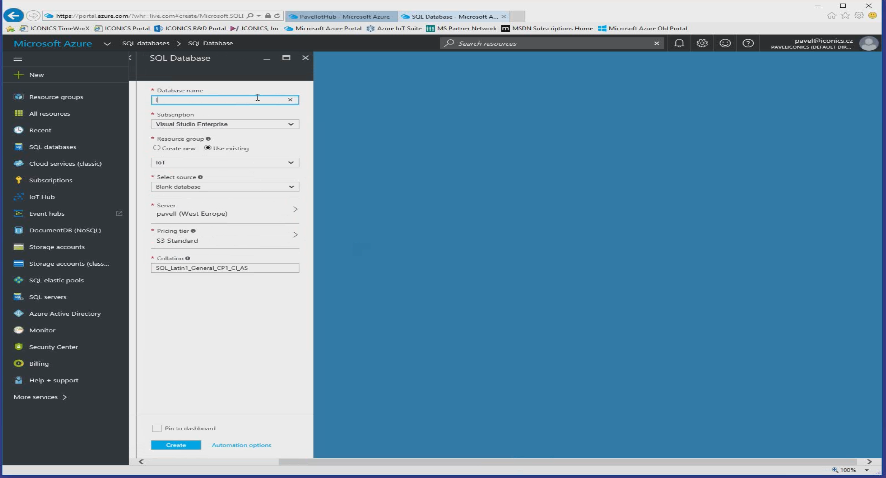Click the SQL databases sidebar icon
This screenshot has height=478, width=886.
pos(19,147)
